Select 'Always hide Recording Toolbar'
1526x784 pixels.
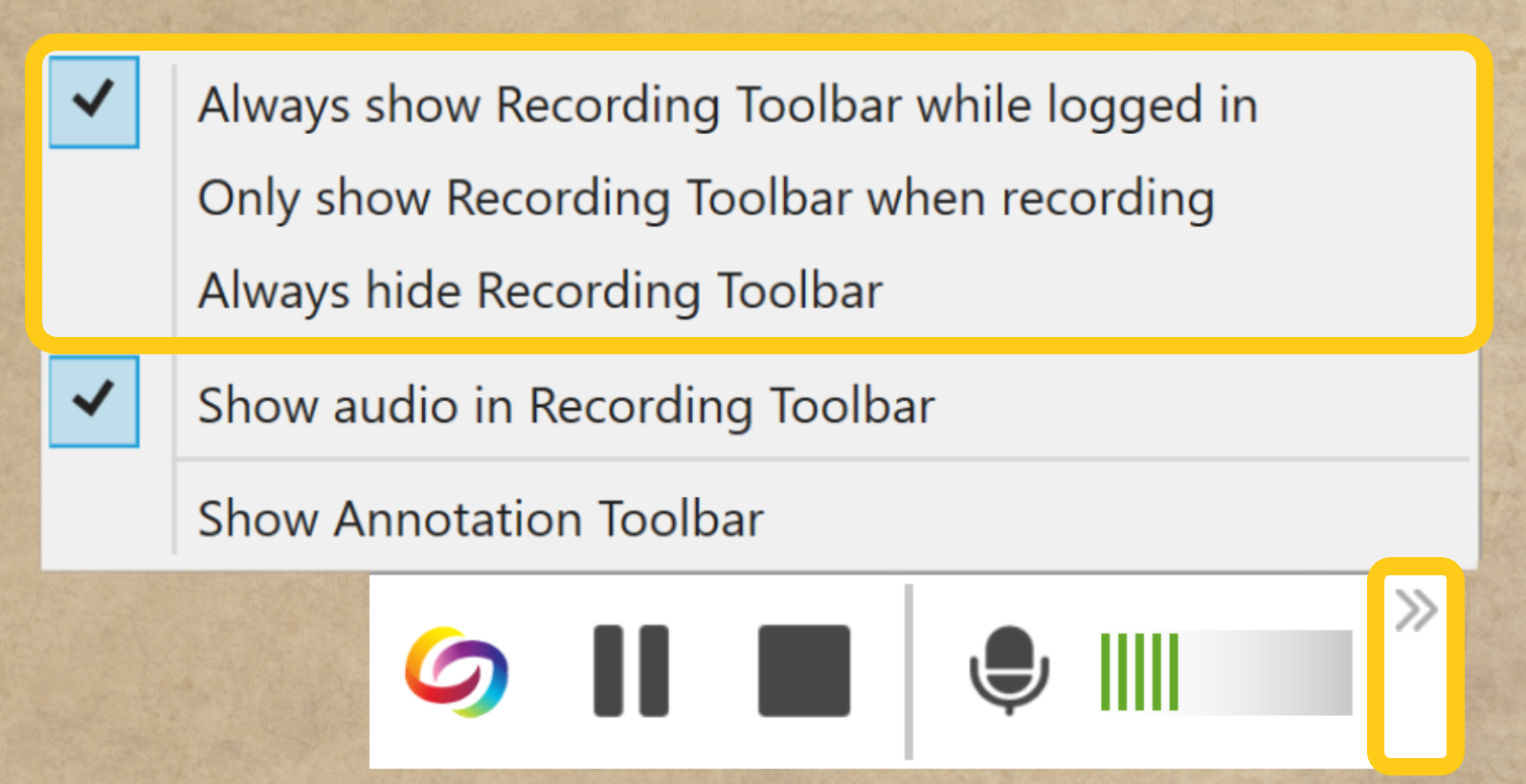pyautogui.click(x=540, y=290)
